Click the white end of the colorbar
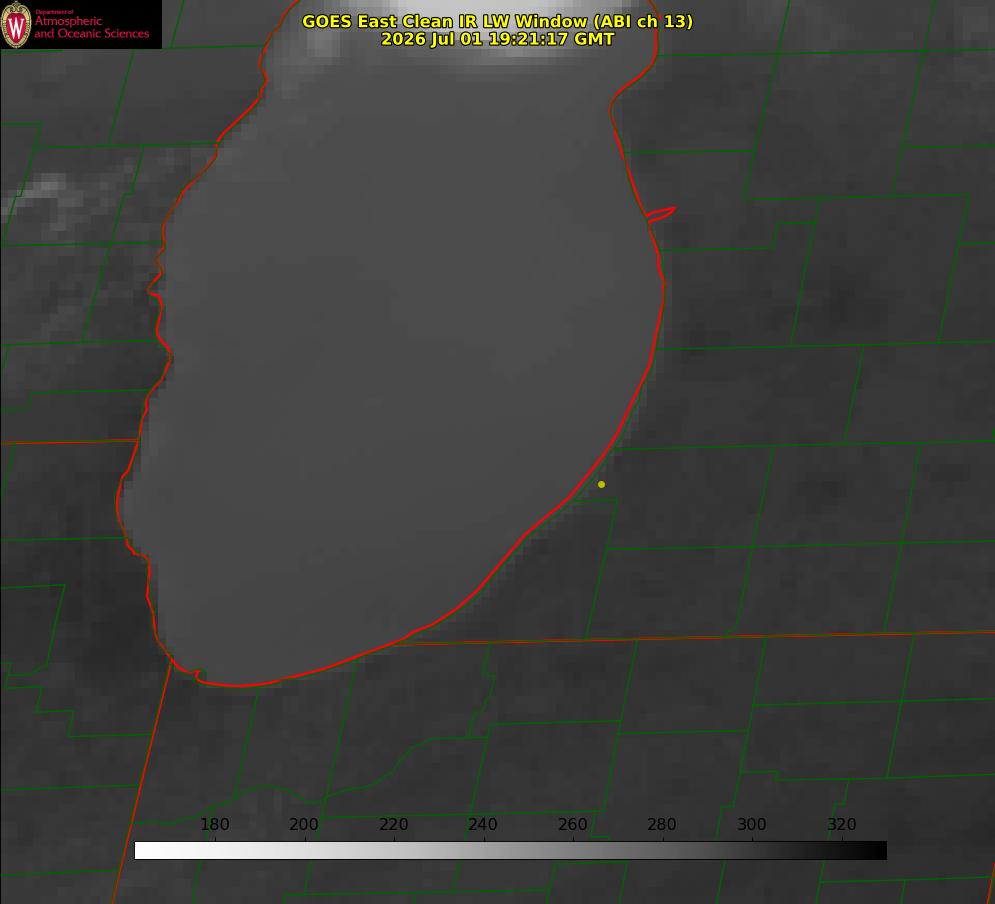The image size is (995, 904). coord(146,851)
